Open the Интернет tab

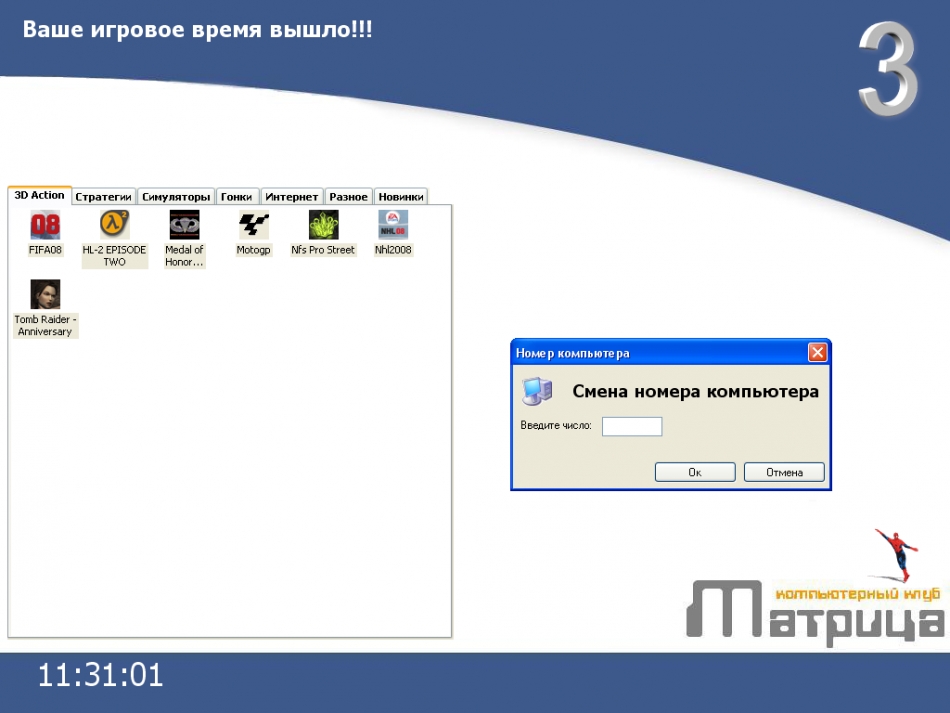(291, 197)
